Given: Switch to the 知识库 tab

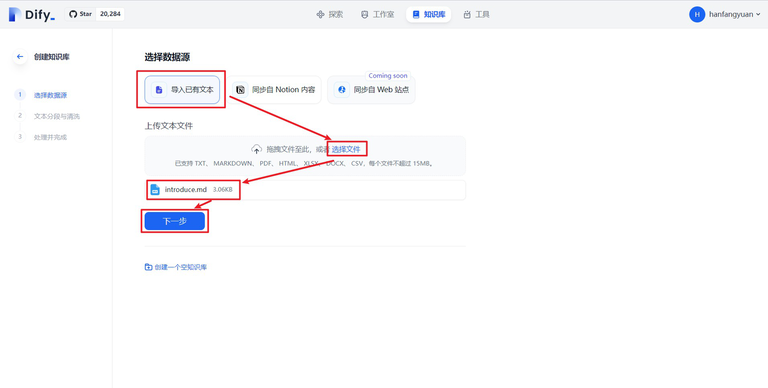Looking at the screenshot, I should click(x=429, y=15).
